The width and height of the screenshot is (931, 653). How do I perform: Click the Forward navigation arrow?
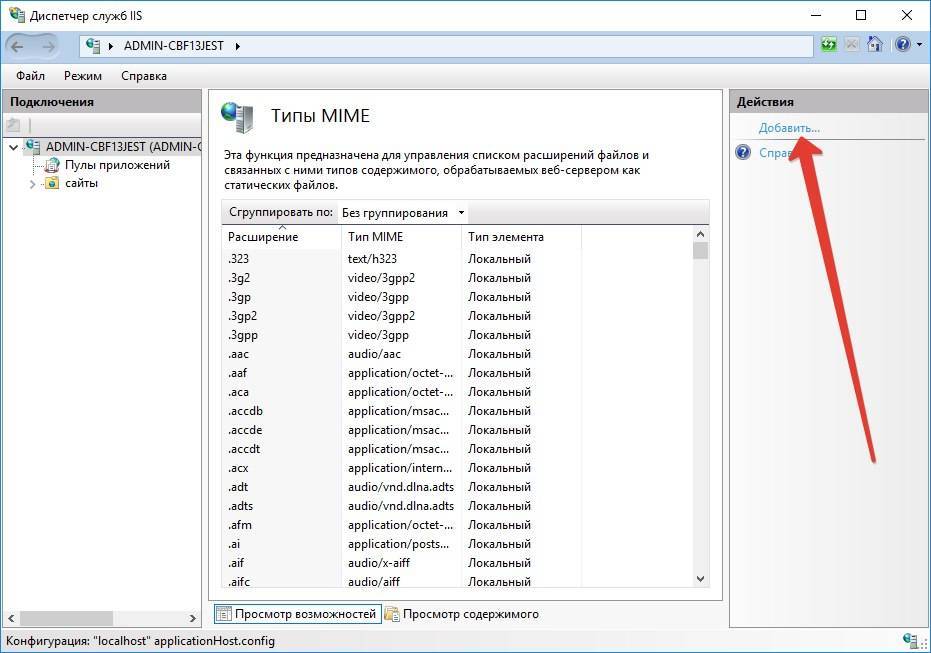coord(50,46)
